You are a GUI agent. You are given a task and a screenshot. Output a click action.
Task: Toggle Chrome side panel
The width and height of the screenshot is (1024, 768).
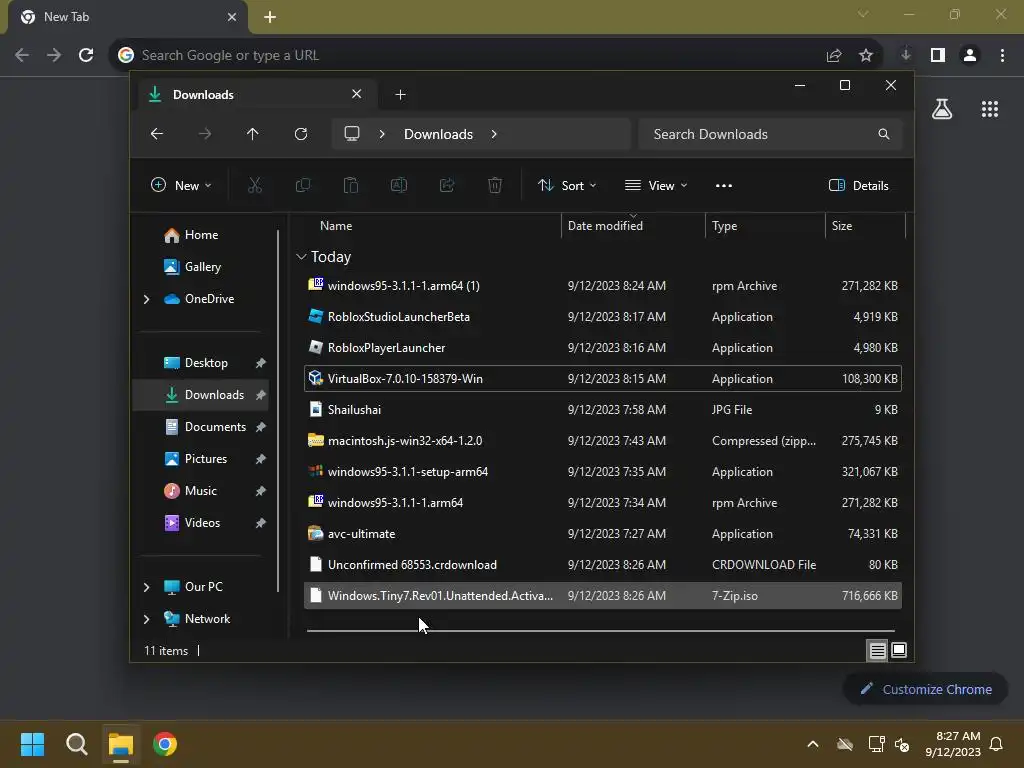point(938,55)
